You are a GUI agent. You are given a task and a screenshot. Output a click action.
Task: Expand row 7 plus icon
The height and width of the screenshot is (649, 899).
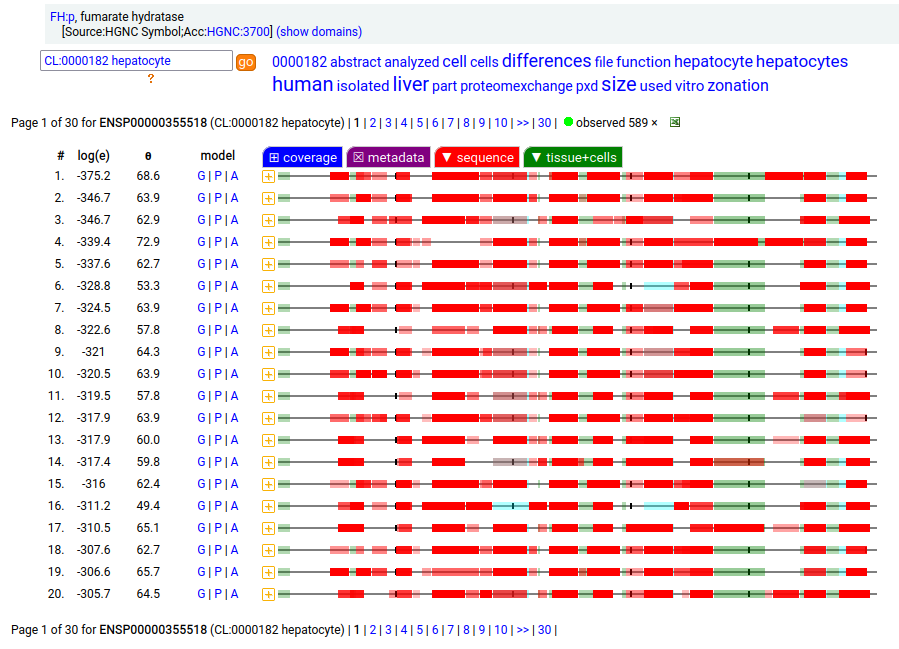(x=268, y=308)
